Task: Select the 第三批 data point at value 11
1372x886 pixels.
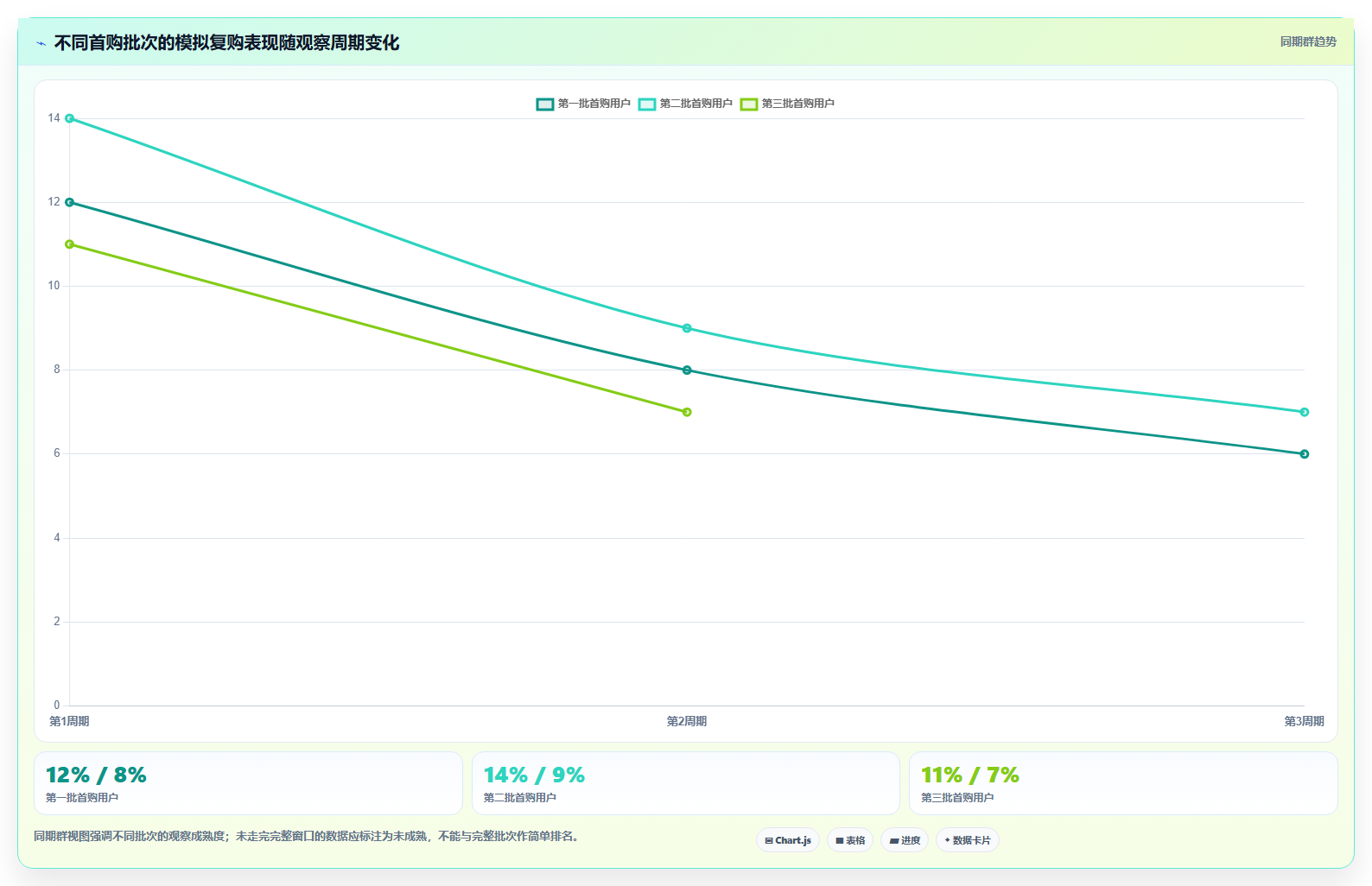Action: click(70, 244)
